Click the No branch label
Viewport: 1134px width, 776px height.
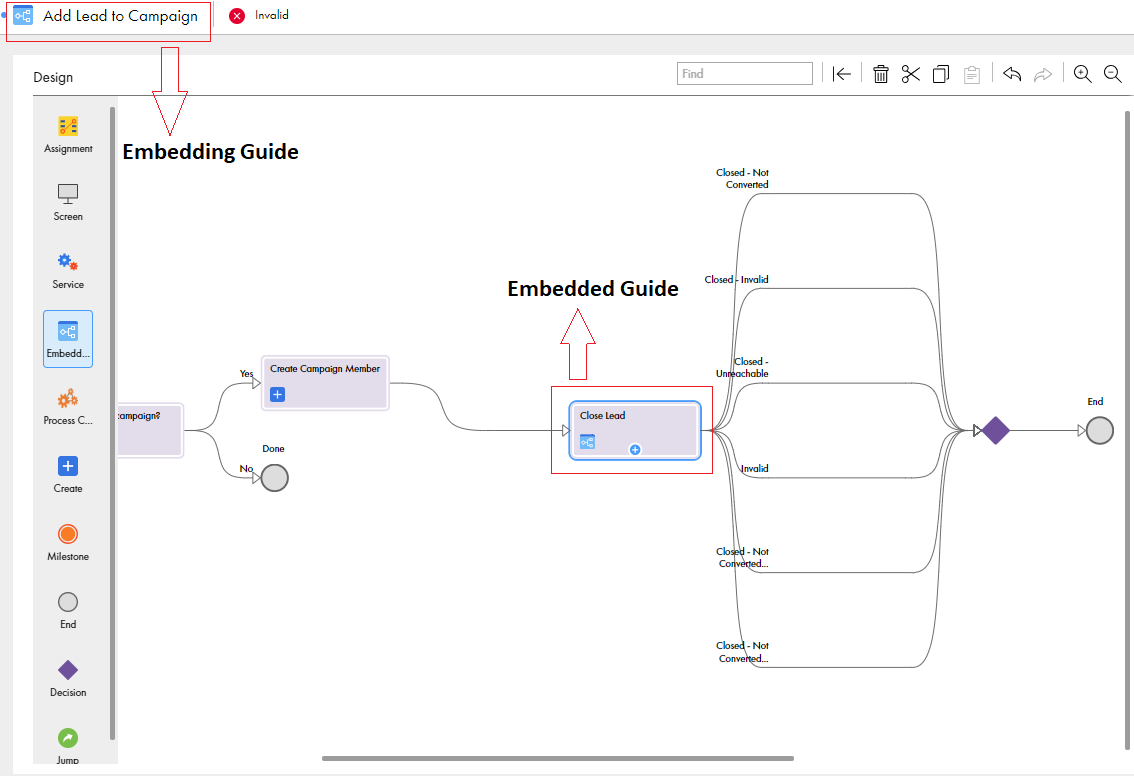(x=246, y=469)
